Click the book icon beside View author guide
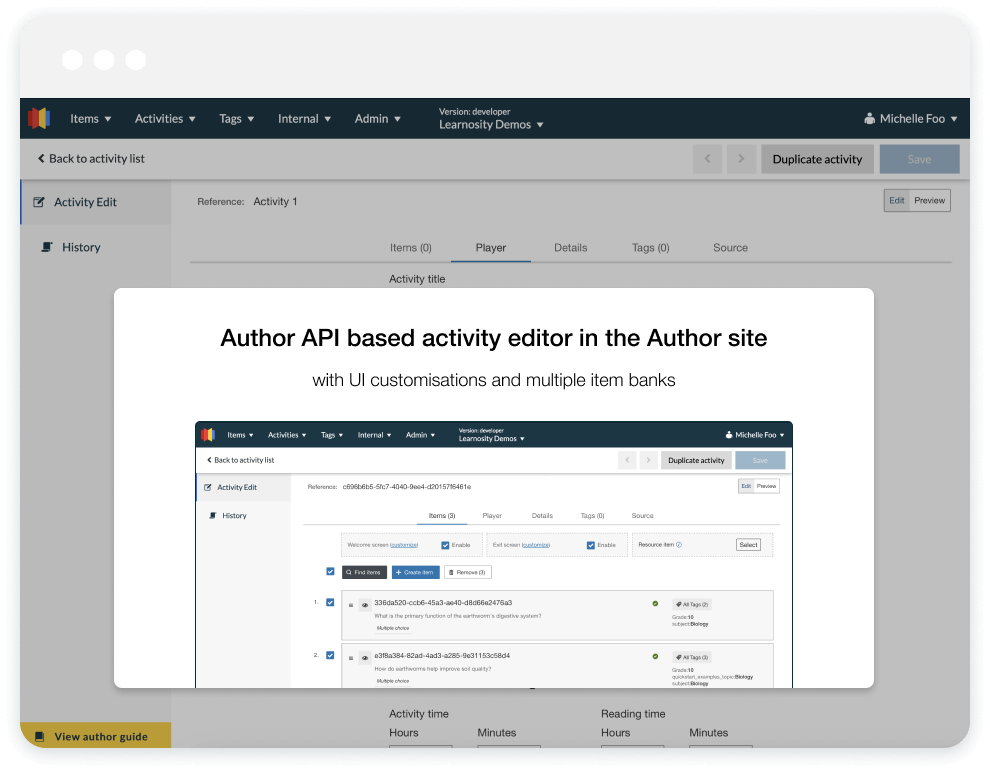The image size is (990, 772). coord(40,737)
